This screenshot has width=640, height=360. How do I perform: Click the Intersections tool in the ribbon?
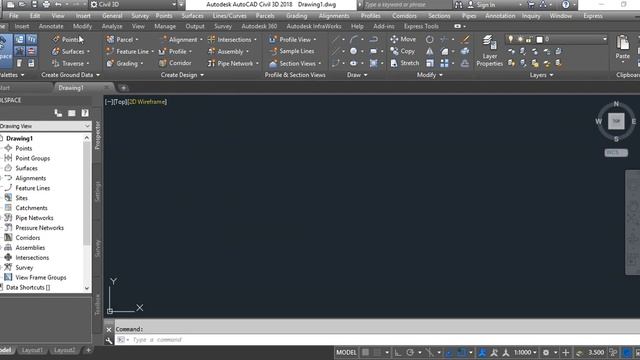pos(232,40)
